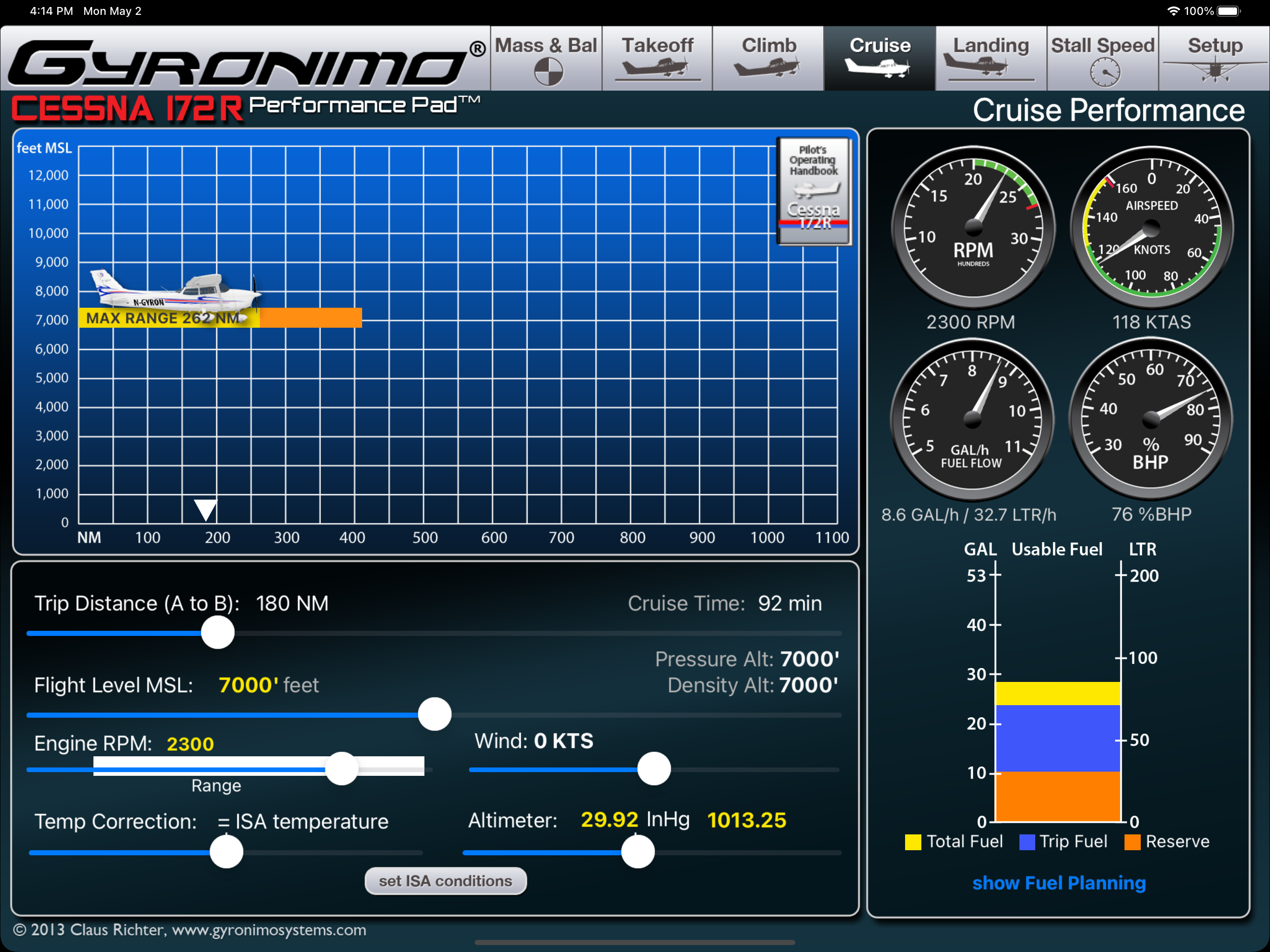Open the Mass & Bal tab
1270x952 pixels.
coord(546,59)
